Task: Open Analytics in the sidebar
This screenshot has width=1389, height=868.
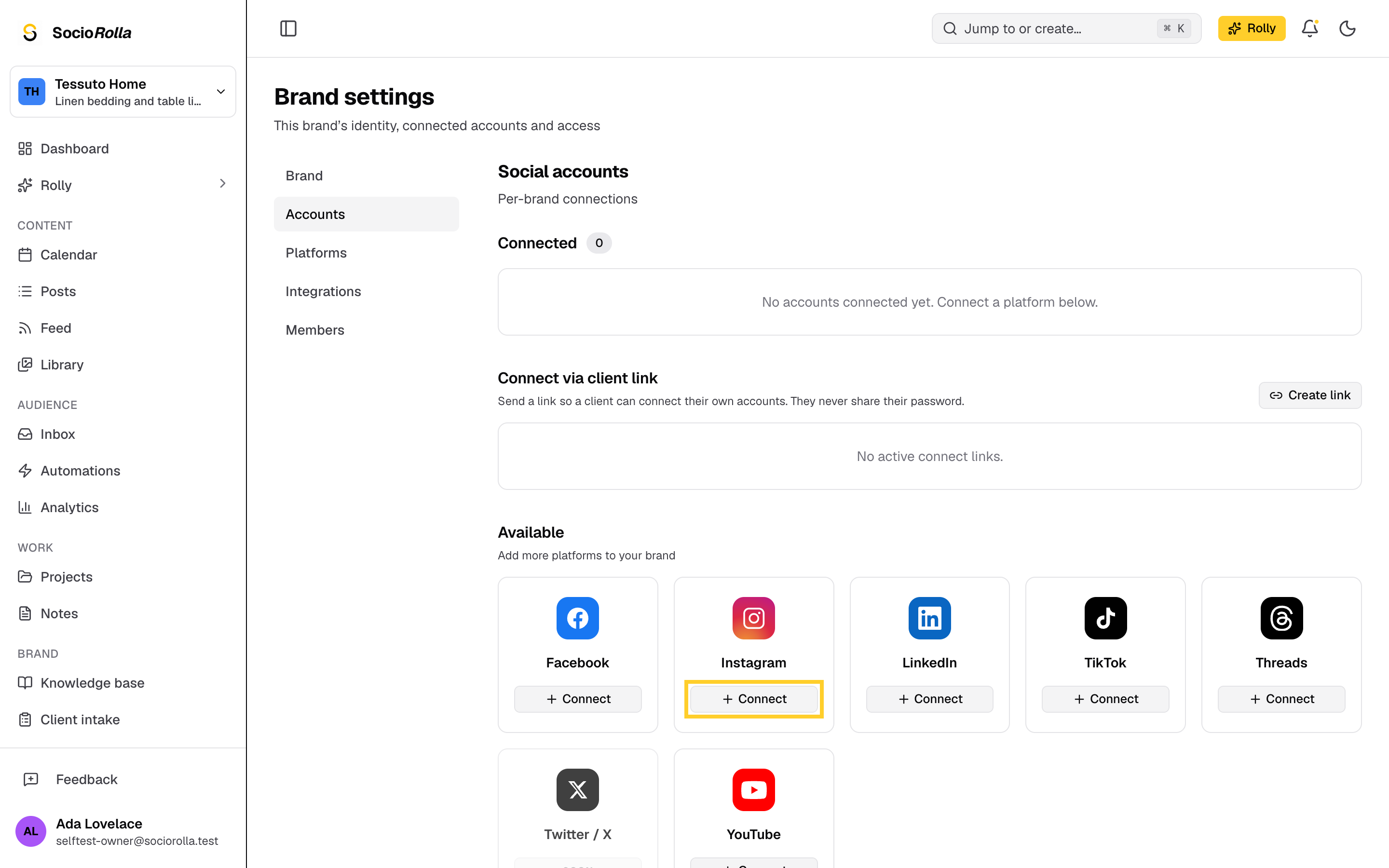Action: 123,507
